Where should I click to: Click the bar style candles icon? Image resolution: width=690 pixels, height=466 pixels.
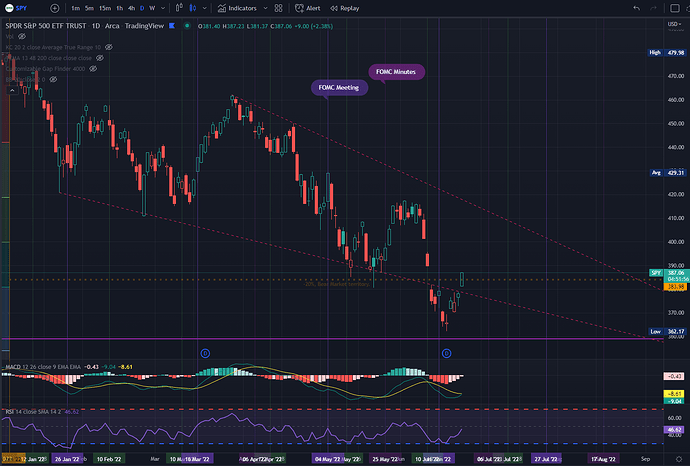coord(179,8)
